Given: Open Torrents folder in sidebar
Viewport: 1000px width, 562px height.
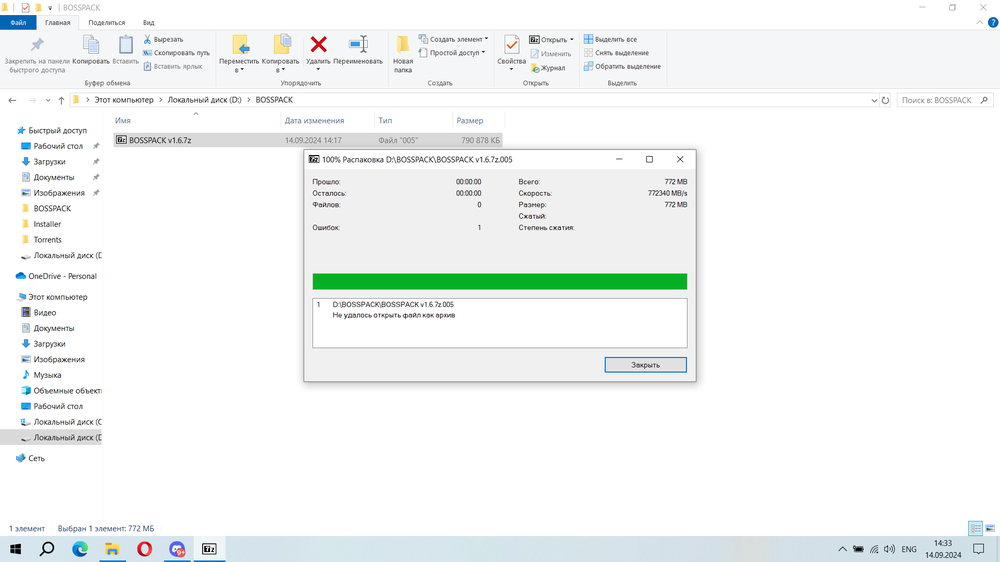Looking at the screenshot, I should tap(47, 240).
